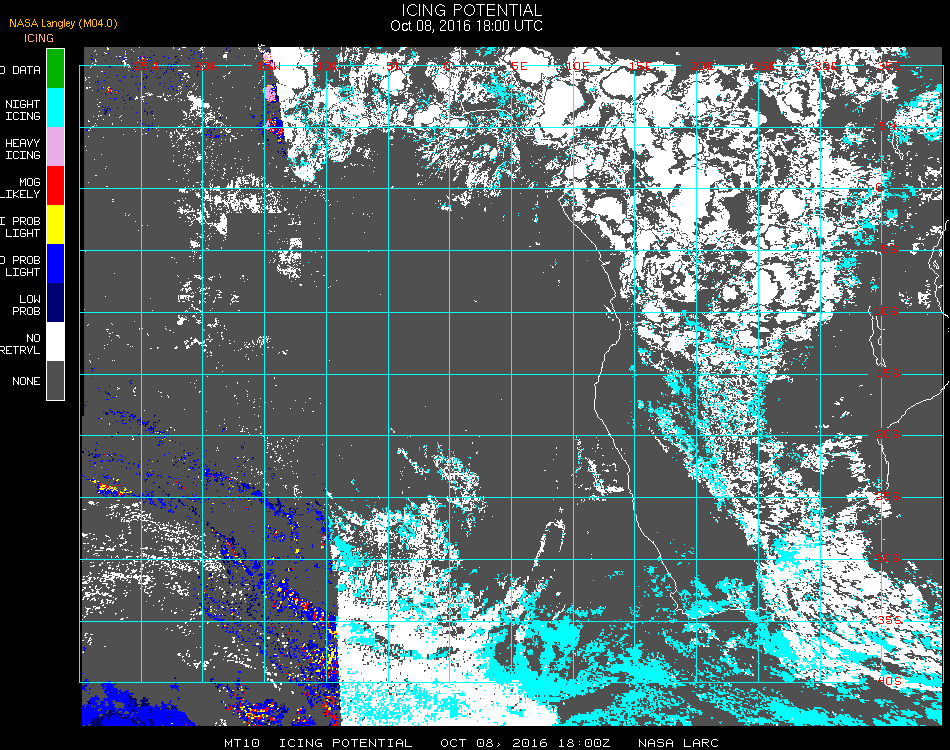Screen dimensions: 950x750
Task: Click the 35S latitude label
Action: pos(889,620)
